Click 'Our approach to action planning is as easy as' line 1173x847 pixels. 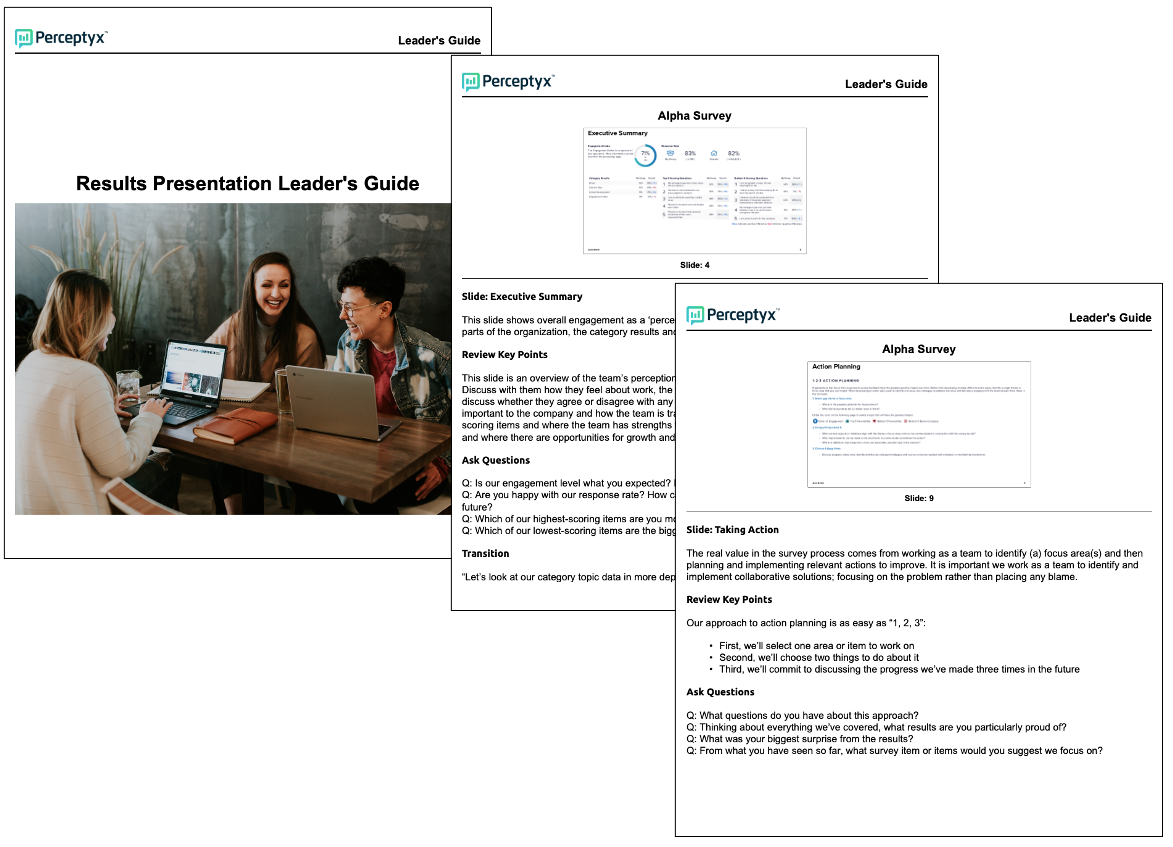pyautogui.click(x=806, y=623)
